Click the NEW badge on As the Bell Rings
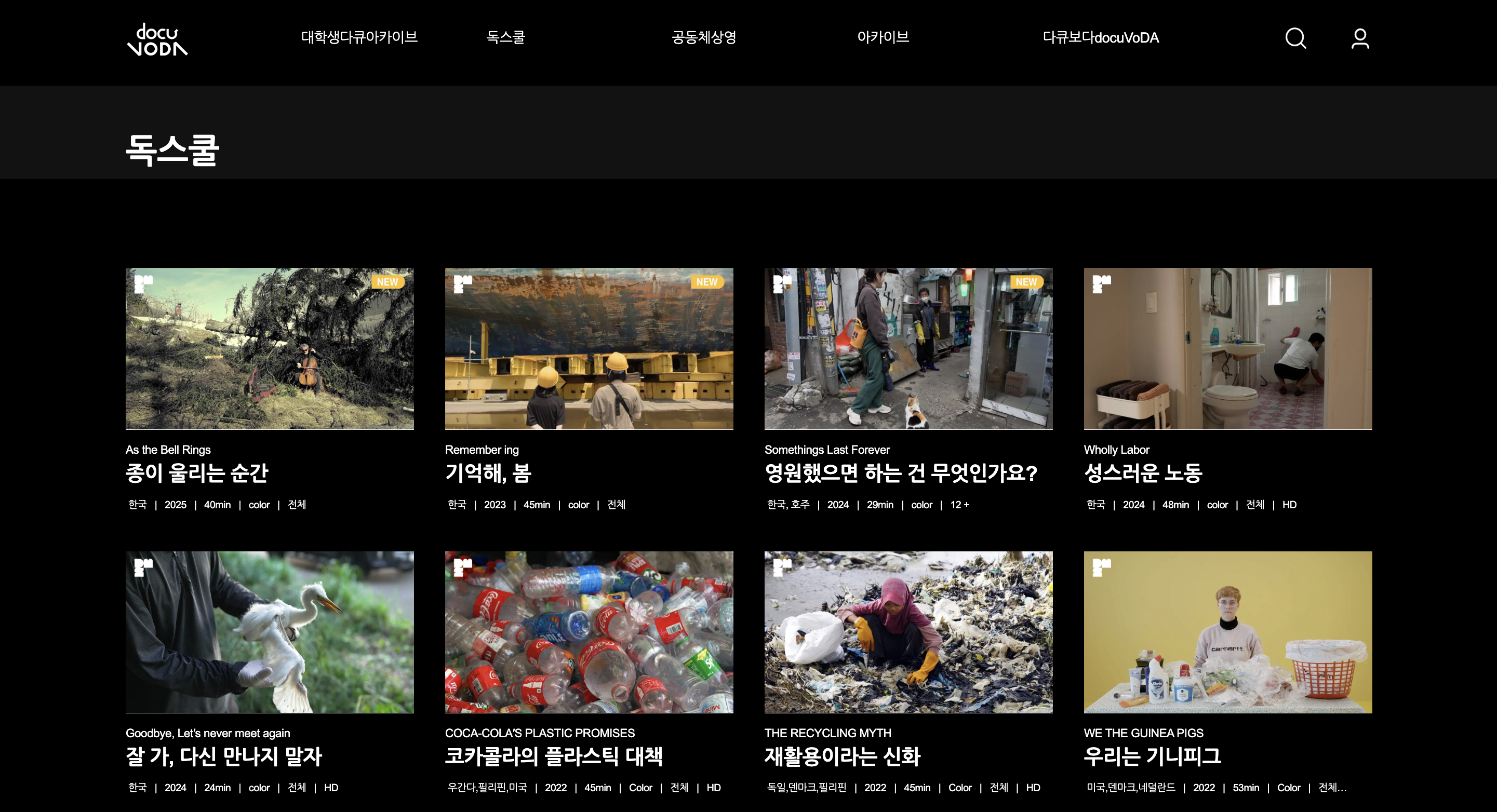This screenshot has width=1497, height=812. (x=387, y=282)
